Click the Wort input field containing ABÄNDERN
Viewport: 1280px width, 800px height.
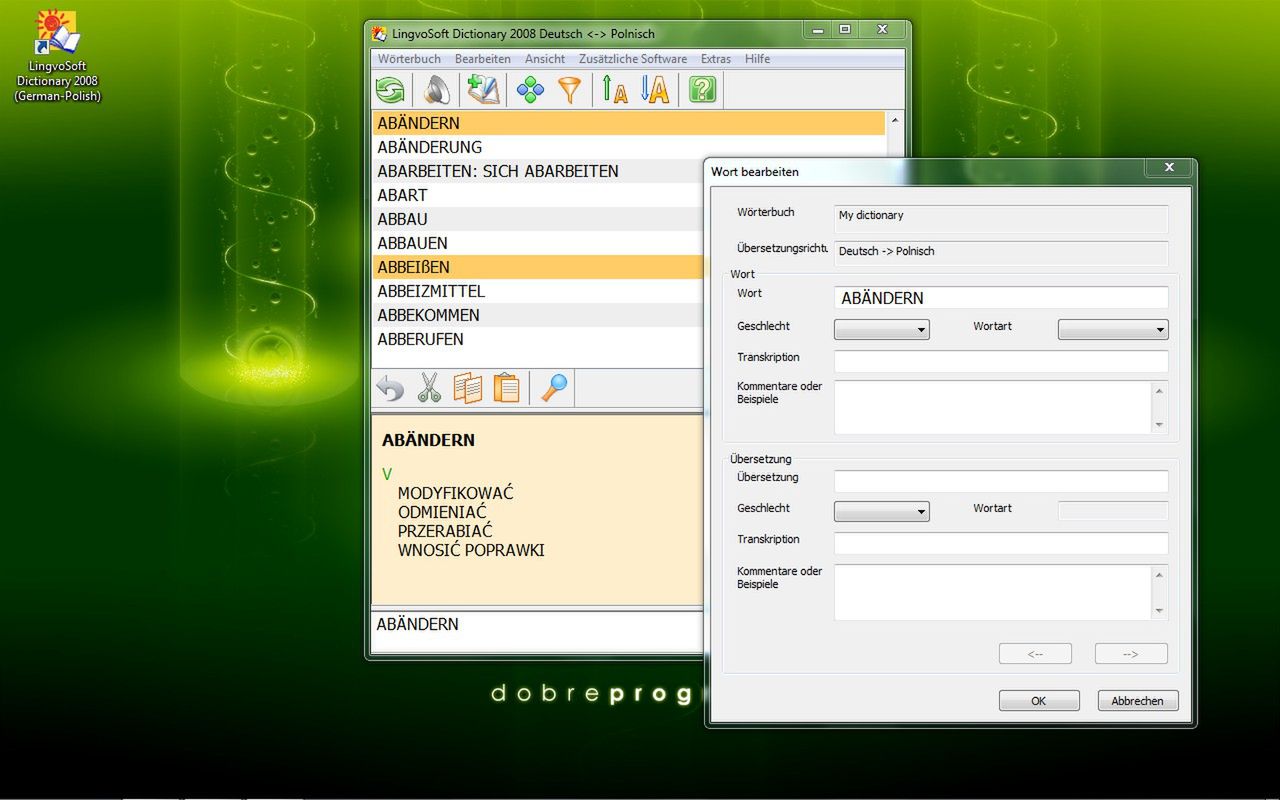click(1001, 298)
